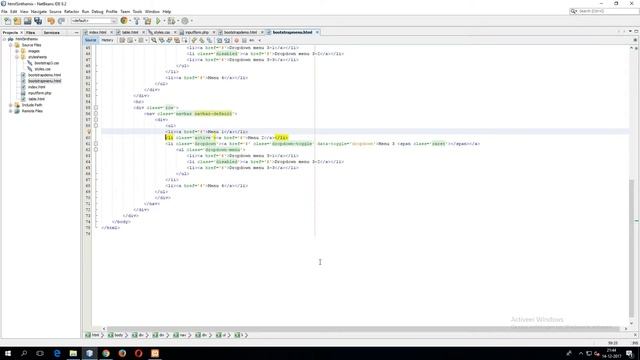The height and width of the screenshot is (360, 640).
Task: Collapse the Source Files node
Action: tap(11, 45)
